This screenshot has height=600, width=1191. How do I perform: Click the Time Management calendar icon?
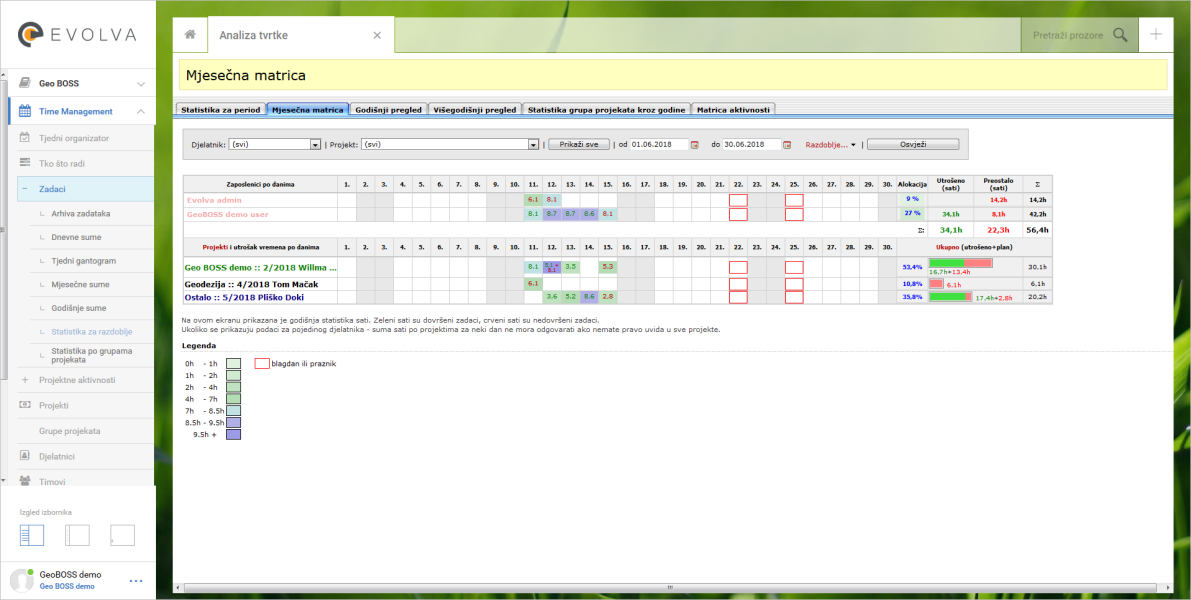tap(25, 112)
